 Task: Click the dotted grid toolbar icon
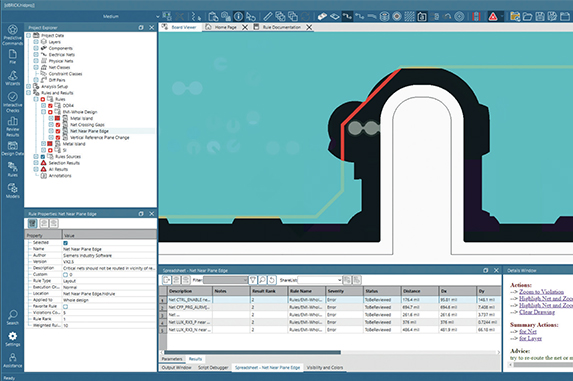click(x=409, y=16)
